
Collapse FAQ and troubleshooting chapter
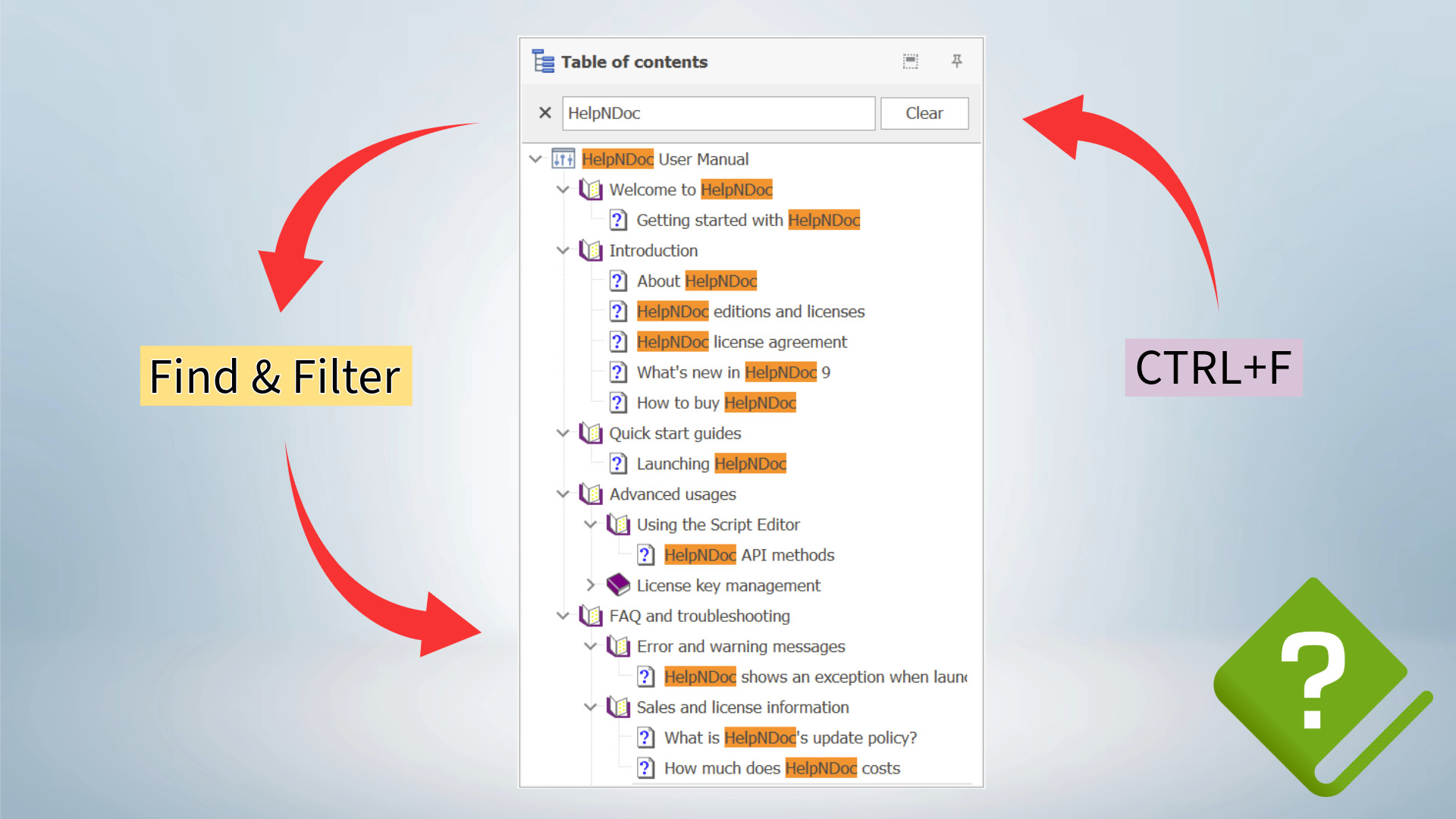563,616
